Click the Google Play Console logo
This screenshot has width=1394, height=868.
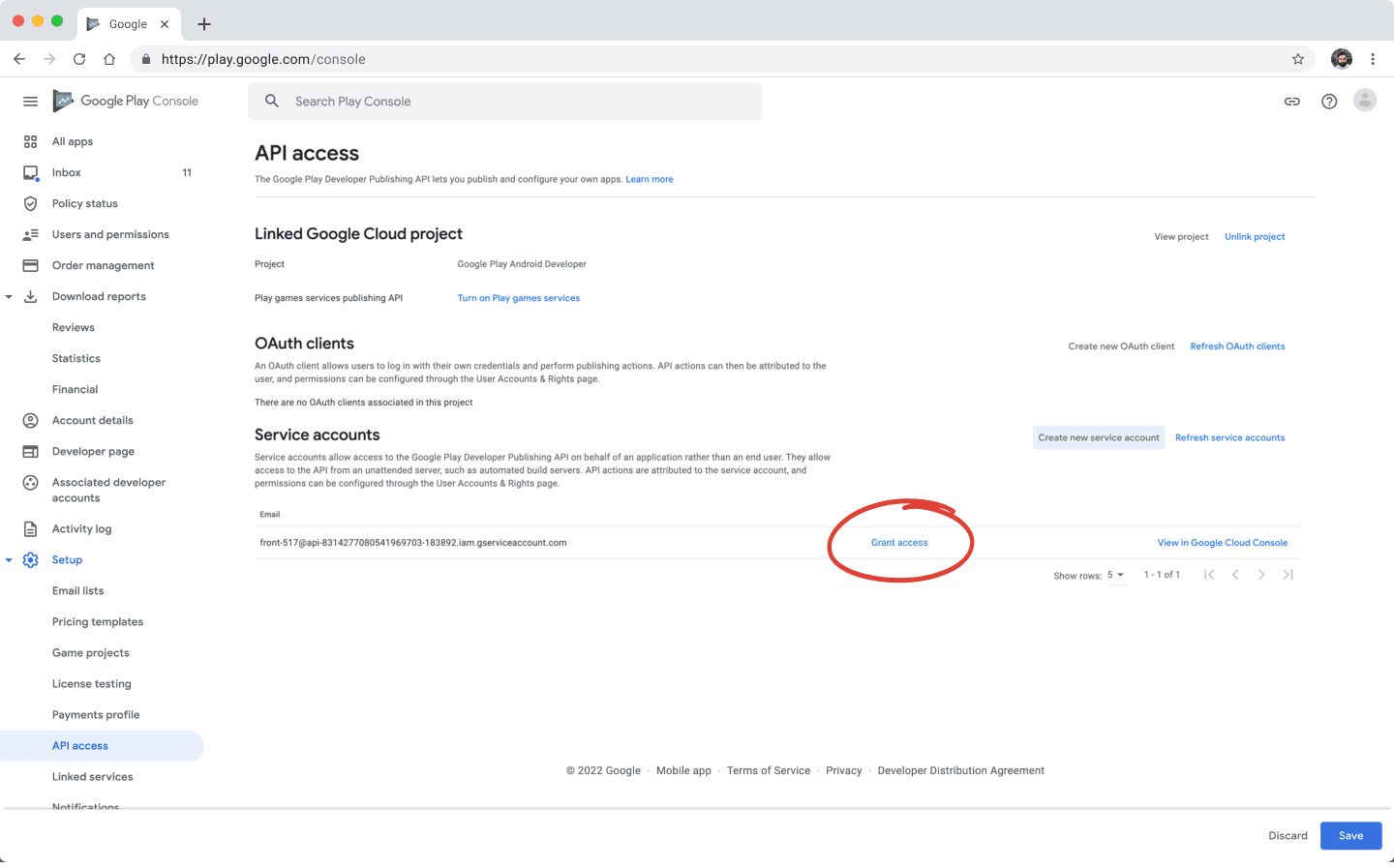point(126,101)
